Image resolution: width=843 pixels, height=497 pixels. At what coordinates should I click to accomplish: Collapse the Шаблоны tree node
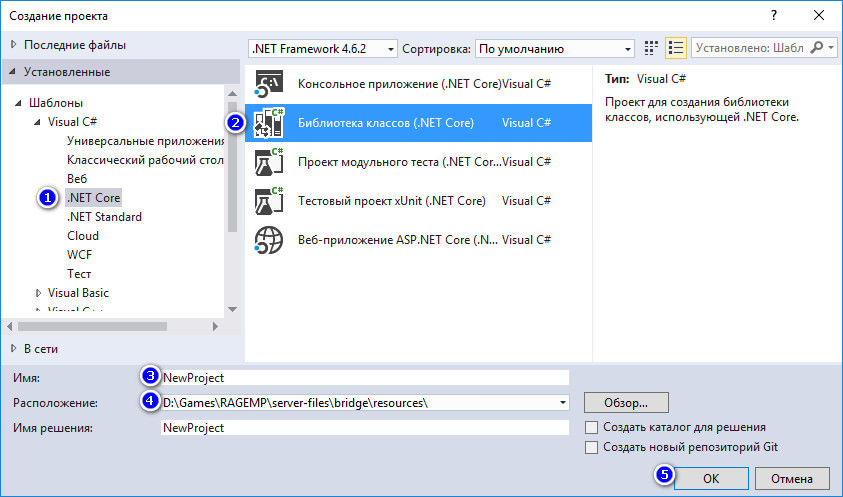19,103
